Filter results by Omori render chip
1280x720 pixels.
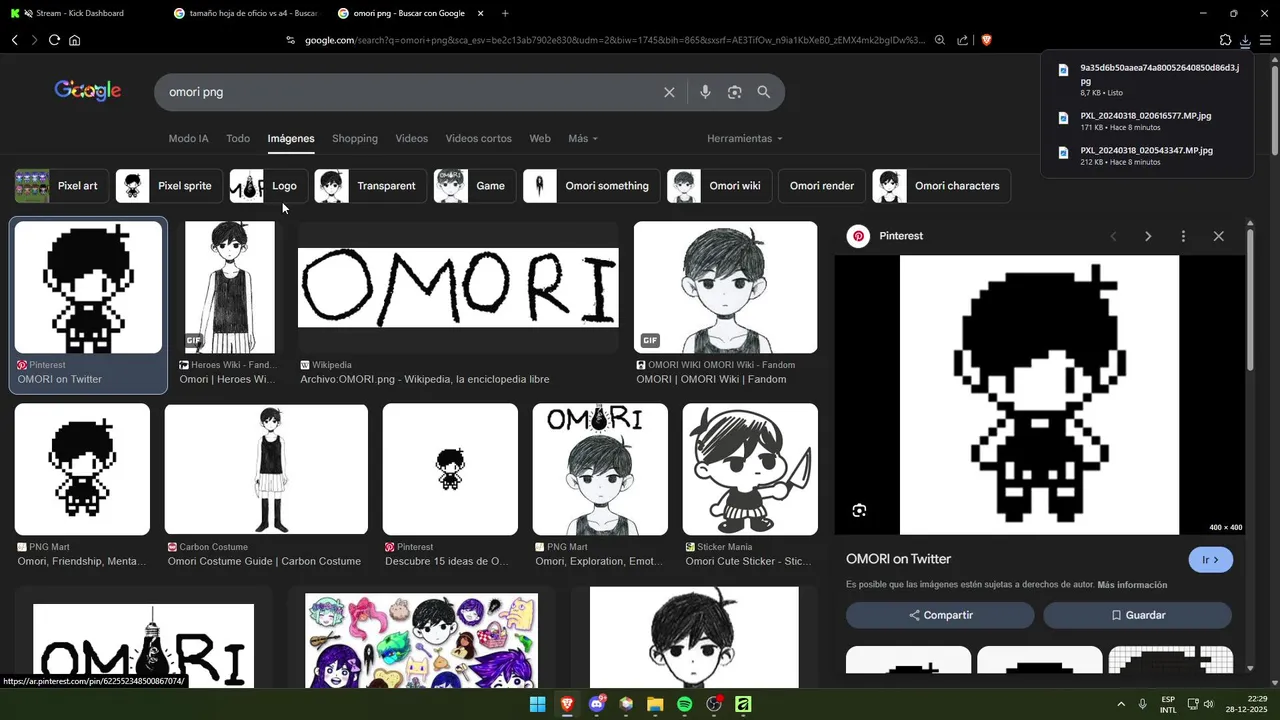coord(822,186)
